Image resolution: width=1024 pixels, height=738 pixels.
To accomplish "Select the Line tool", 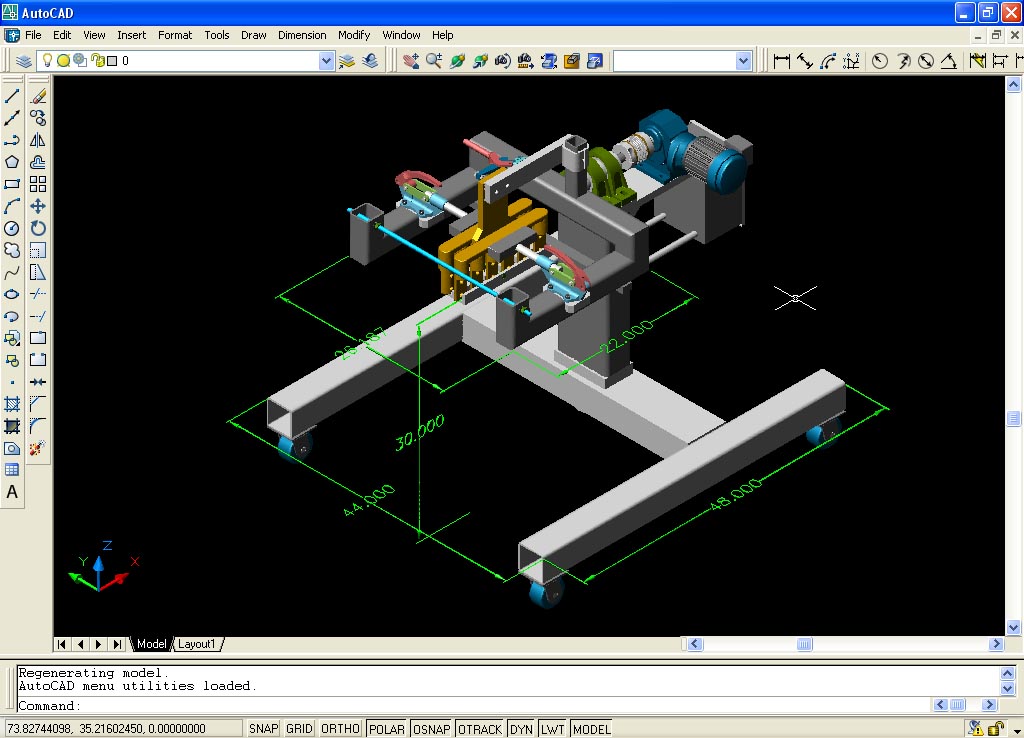I will pos(12,96).
